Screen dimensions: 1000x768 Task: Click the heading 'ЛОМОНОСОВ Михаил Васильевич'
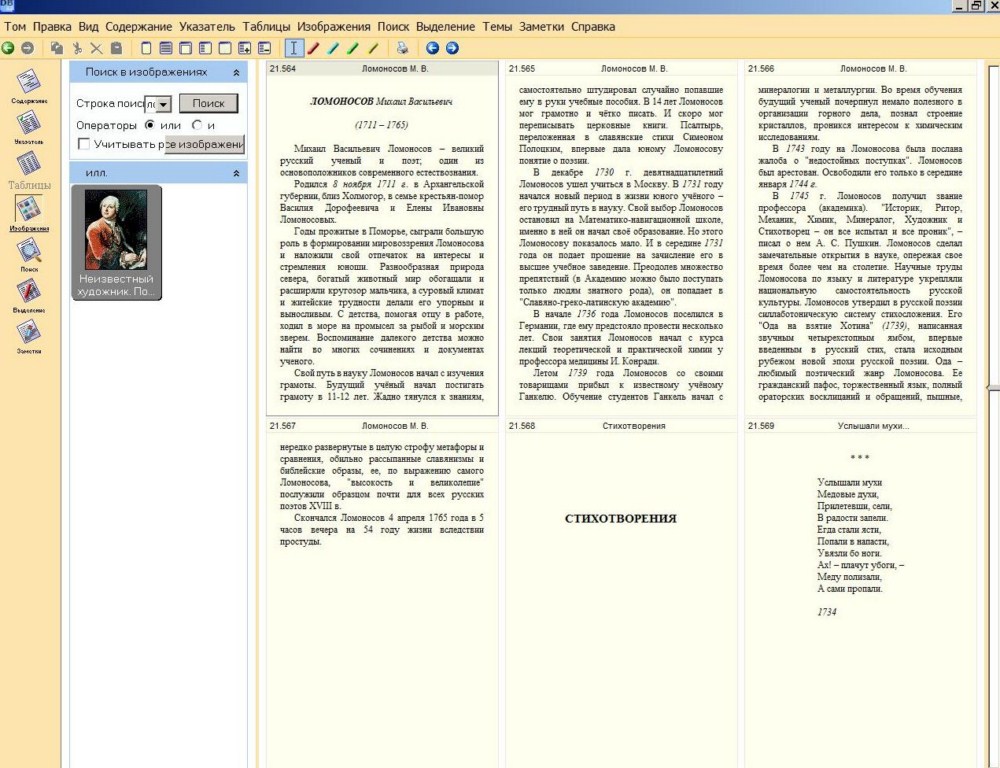click(x=381, y=101)
